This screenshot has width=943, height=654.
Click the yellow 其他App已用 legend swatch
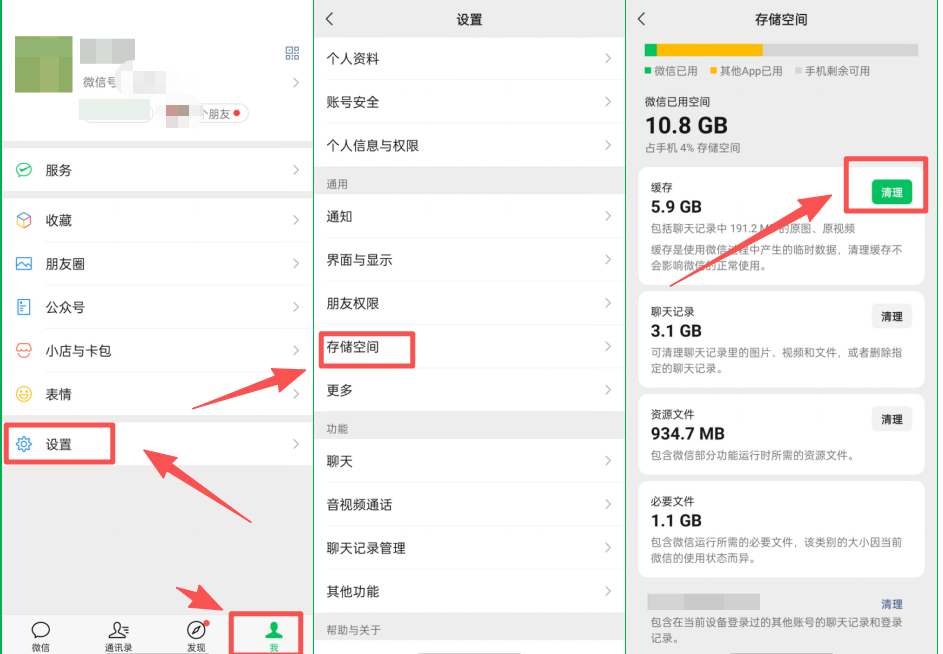pos(714,71)
